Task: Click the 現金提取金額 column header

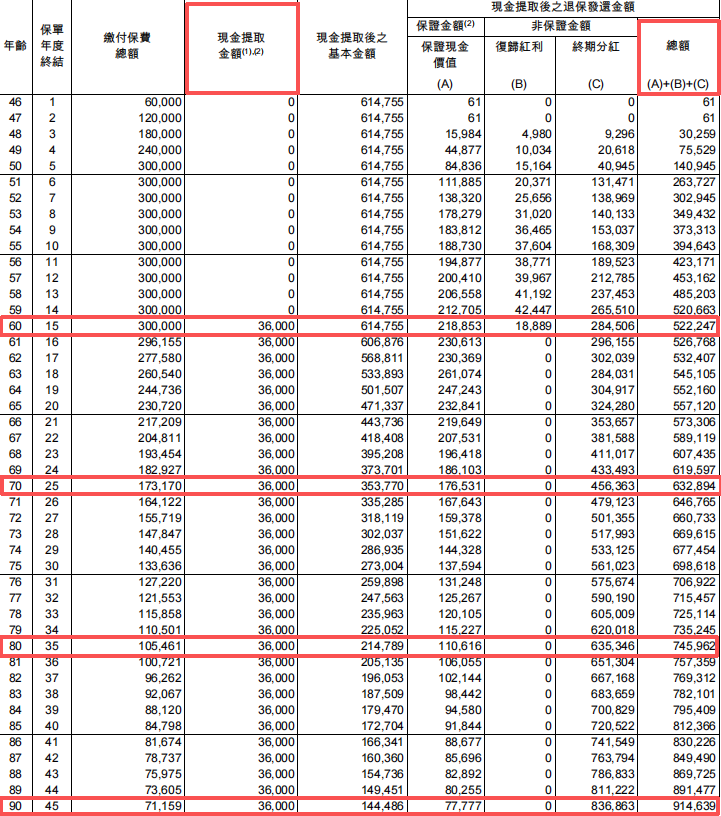Action: (x=241, y=46)
